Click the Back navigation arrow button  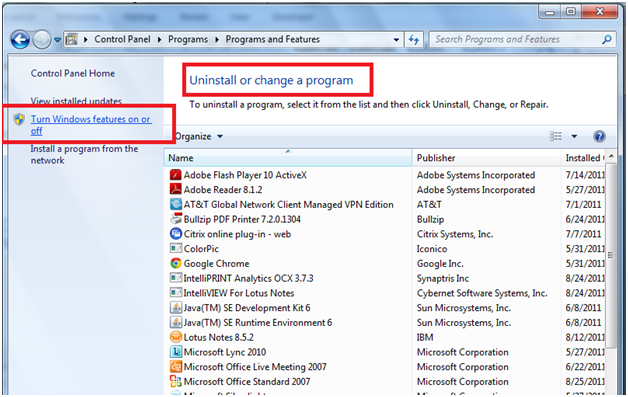coord(20,40)
